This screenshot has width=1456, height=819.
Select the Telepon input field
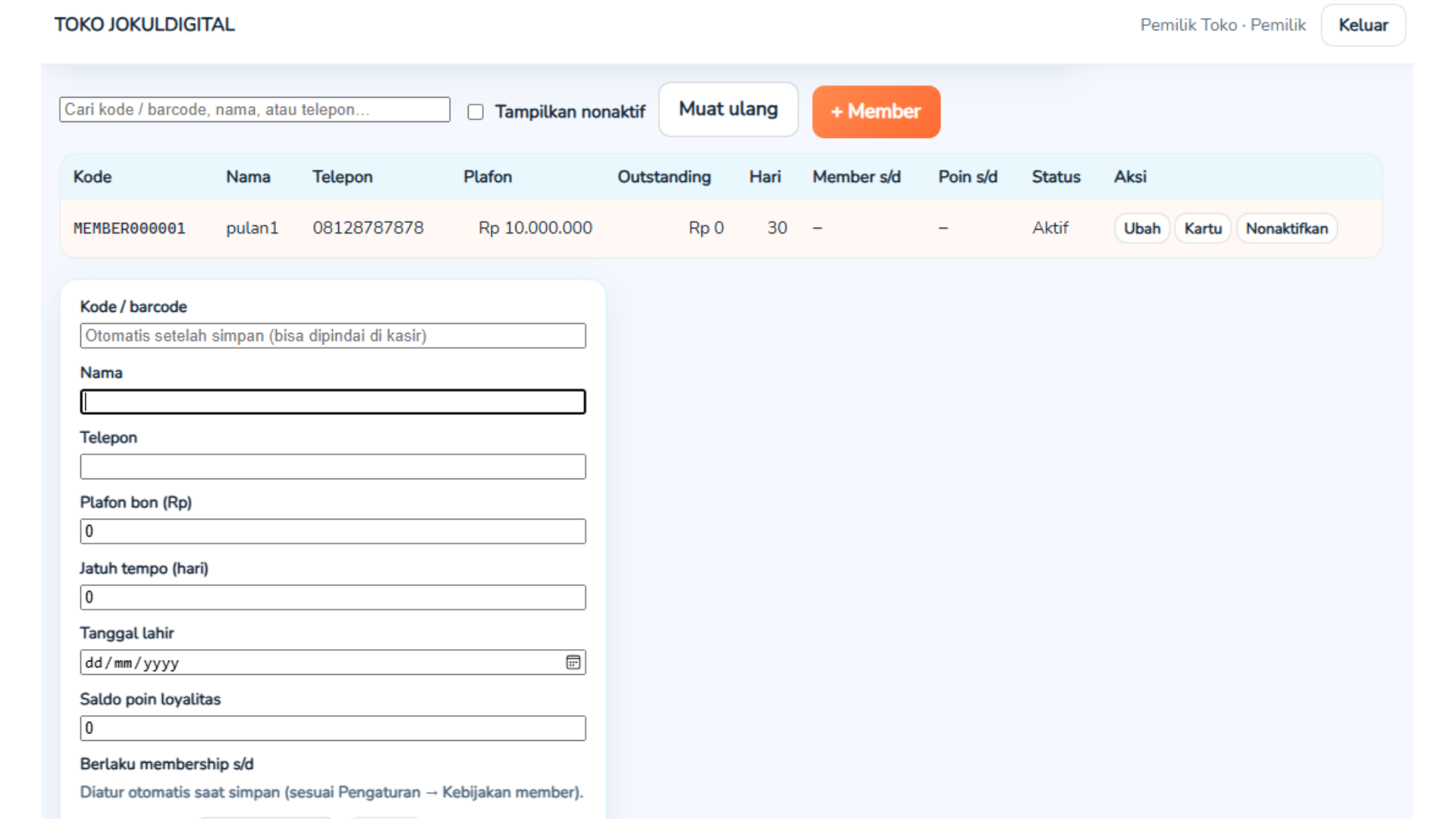332,466
